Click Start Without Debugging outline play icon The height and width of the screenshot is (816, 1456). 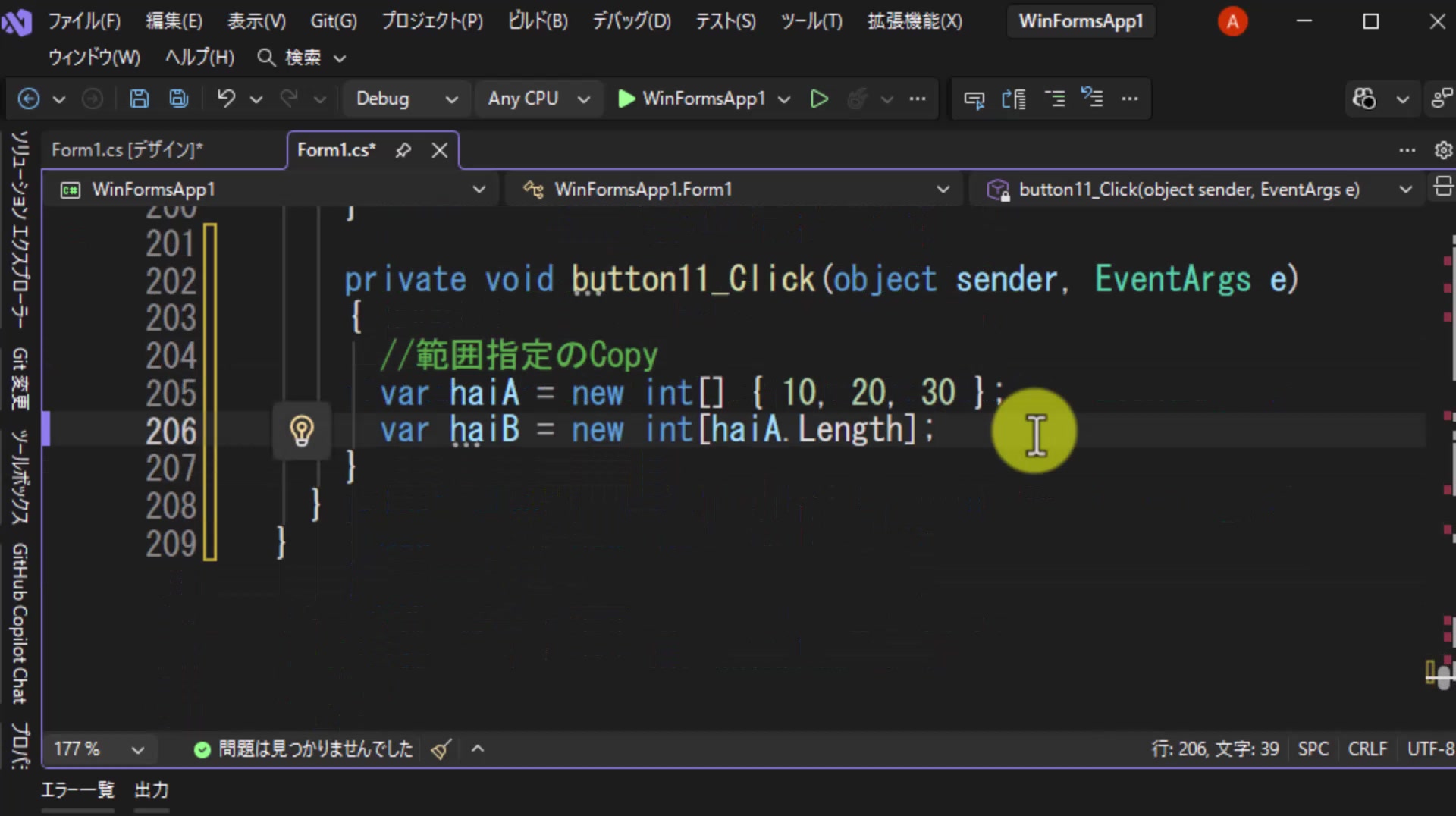click(x=819, y=99)
